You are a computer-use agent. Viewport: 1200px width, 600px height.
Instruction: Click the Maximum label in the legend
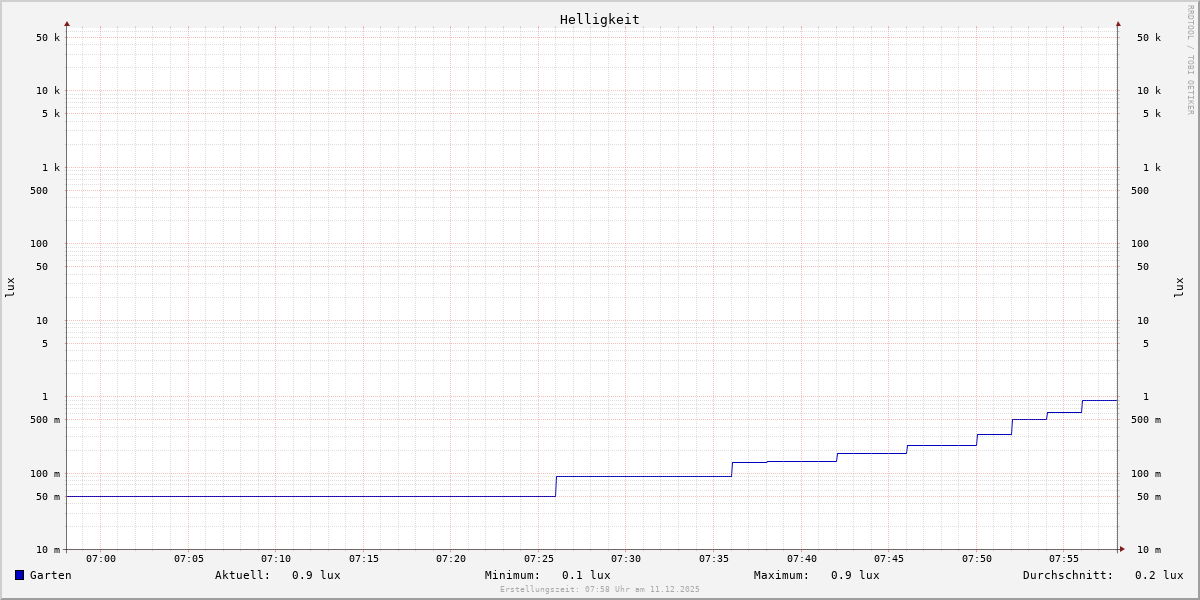tap(782, 575)
